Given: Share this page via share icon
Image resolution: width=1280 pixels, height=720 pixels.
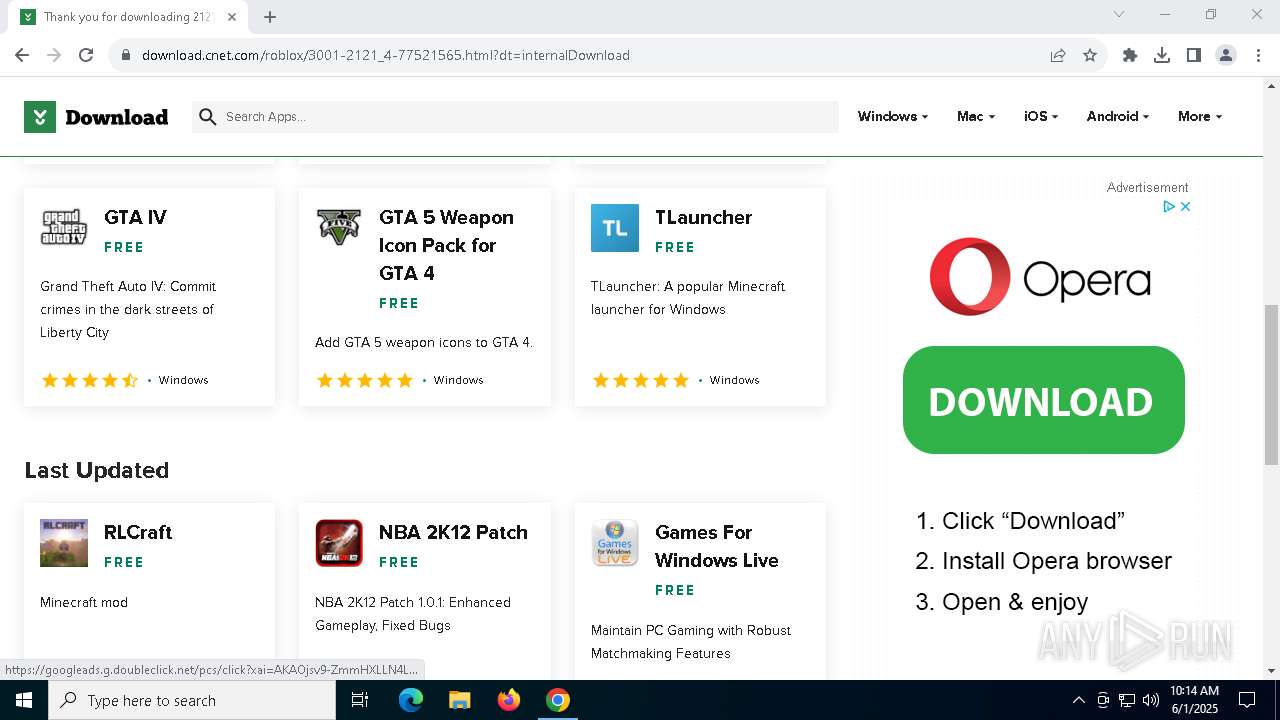Looking at the screenshot, I should (1058, 55).
